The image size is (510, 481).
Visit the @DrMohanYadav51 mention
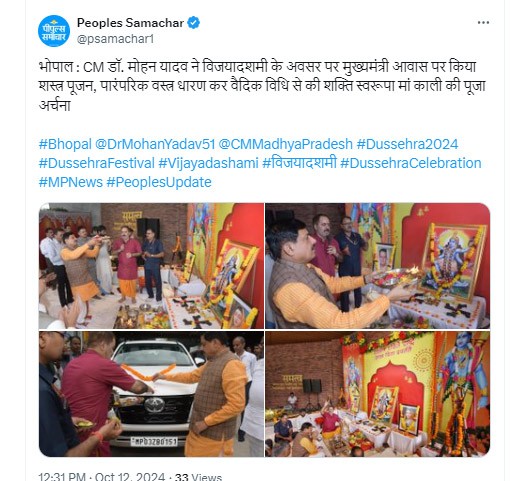155,144
